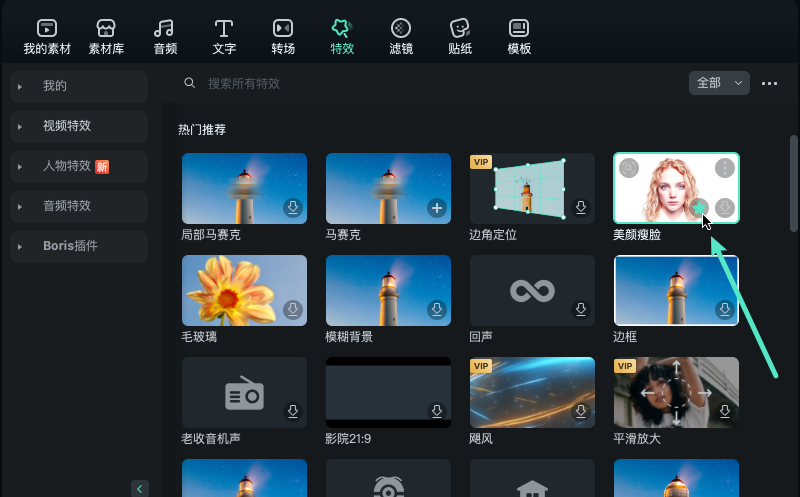Download the 毛玻璃 effect
The height and width of the screenshot is (497, 800).
click(293, 310)
